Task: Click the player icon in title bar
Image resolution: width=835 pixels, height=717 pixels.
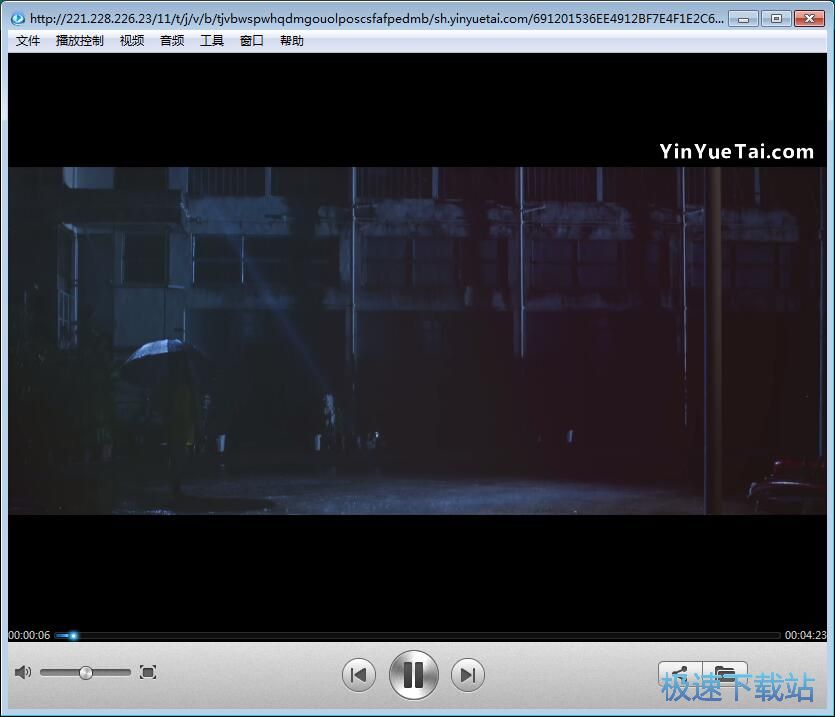Action: 18,19
